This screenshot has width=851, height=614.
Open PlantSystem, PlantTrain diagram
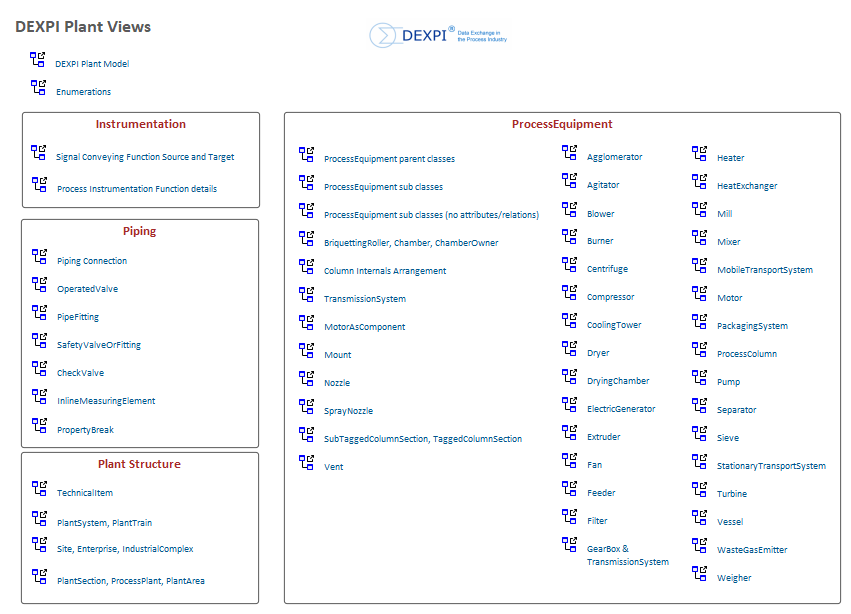[104, 523]
